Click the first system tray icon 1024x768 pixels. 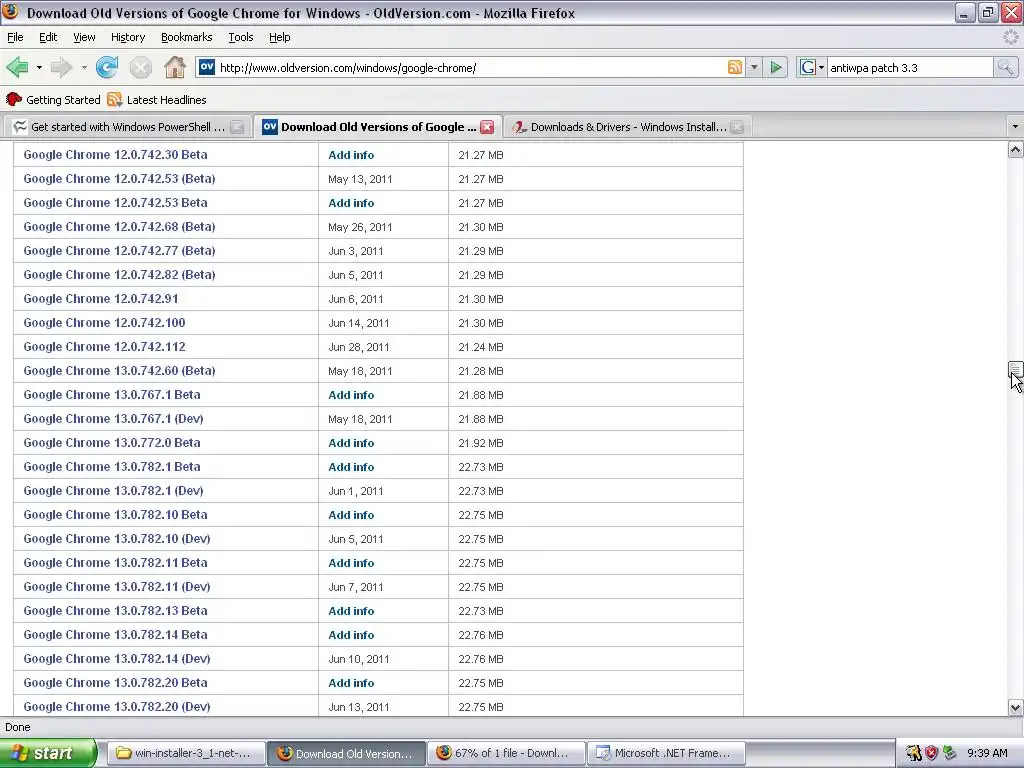coord(913,753)
